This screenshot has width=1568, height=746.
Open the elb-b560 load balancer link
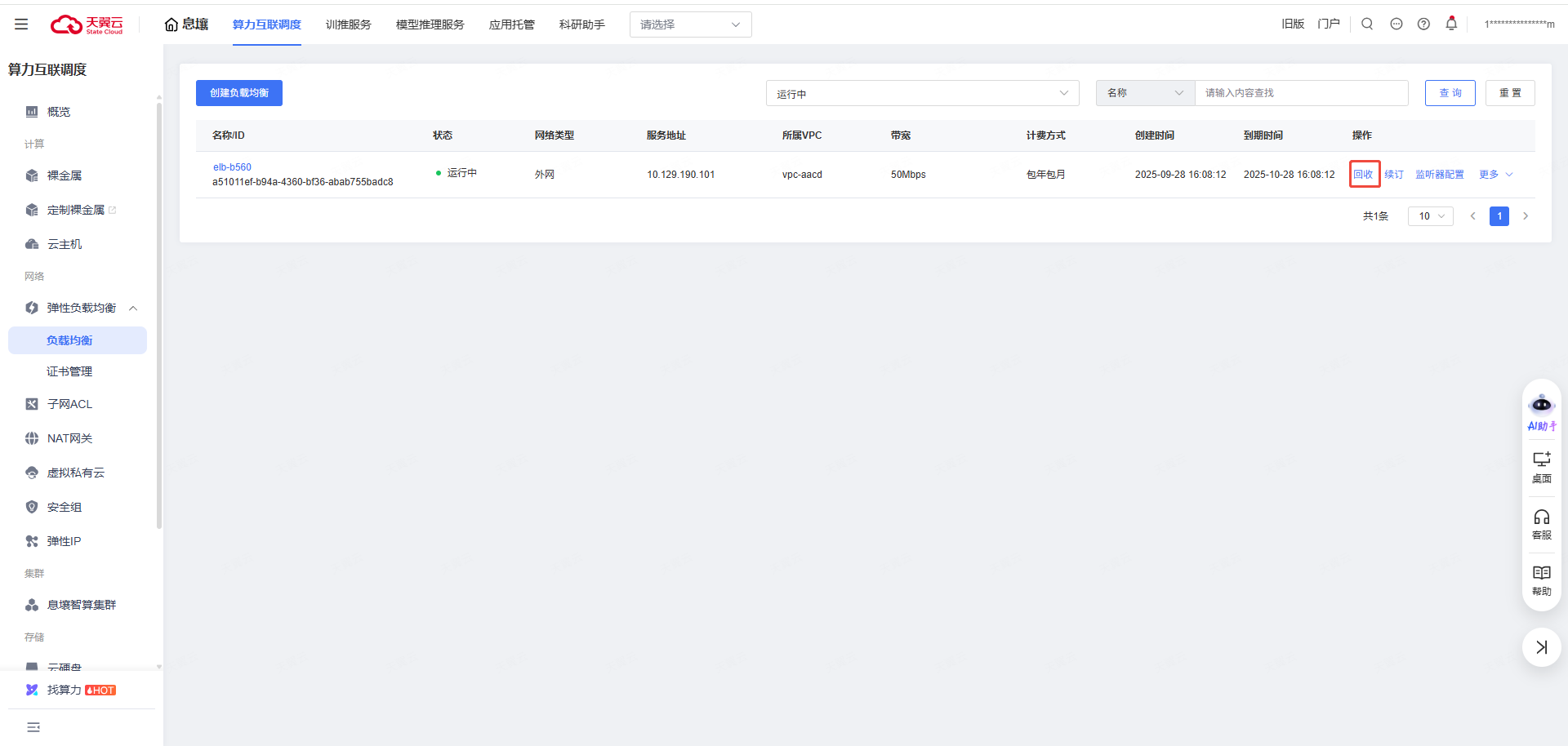[x=232, y=167]
